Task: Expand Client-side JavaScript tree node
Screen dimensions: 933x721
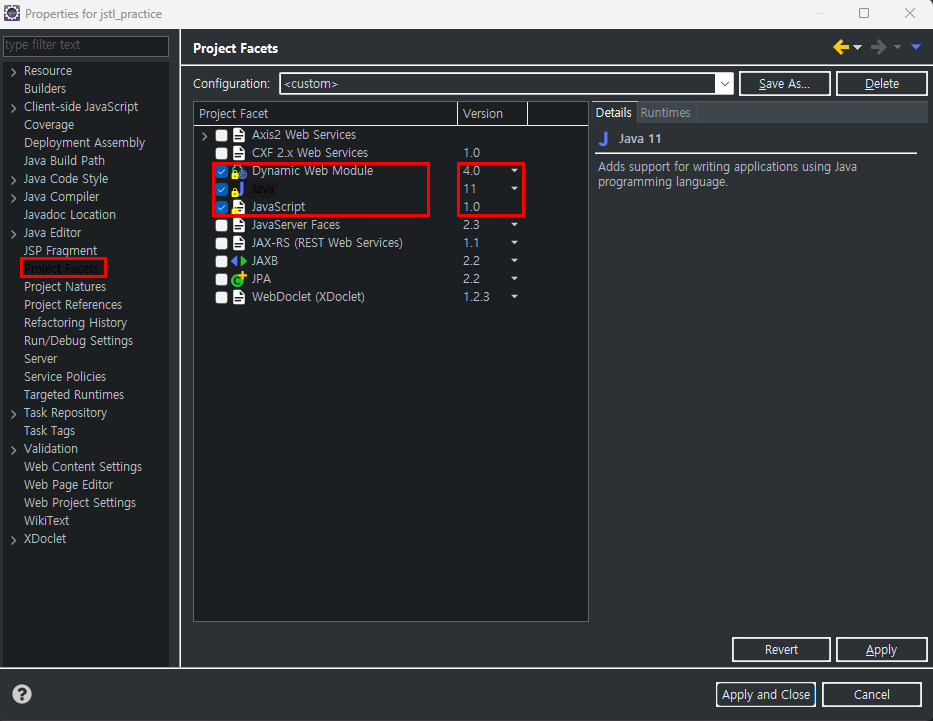Action: (13, 108)
